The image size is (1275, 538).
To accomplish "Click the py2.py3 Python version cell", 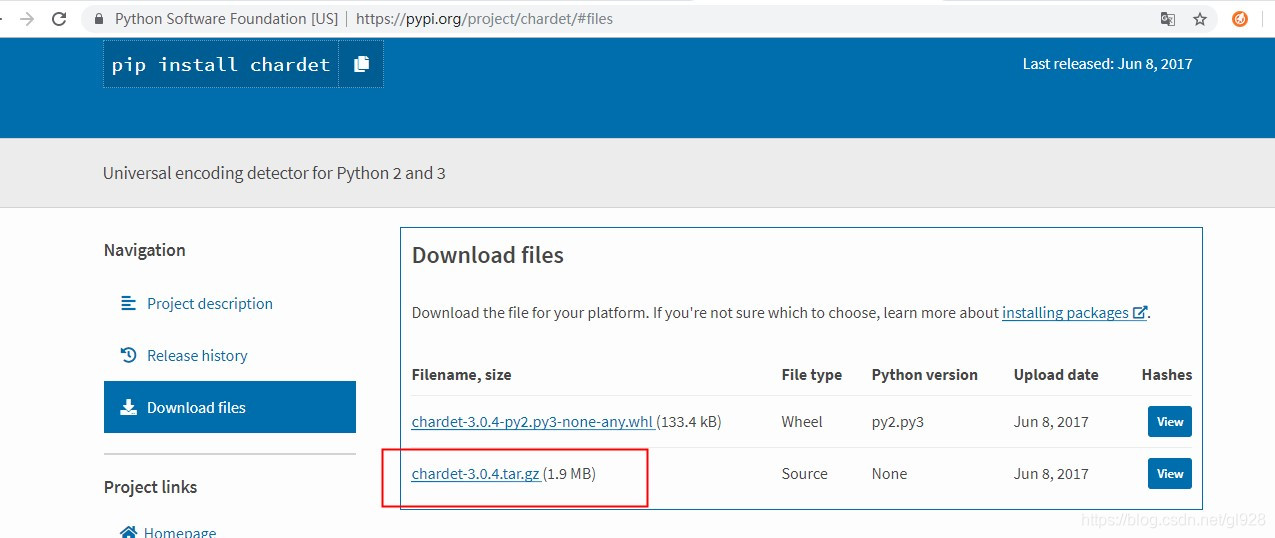I will click(898, 422).
